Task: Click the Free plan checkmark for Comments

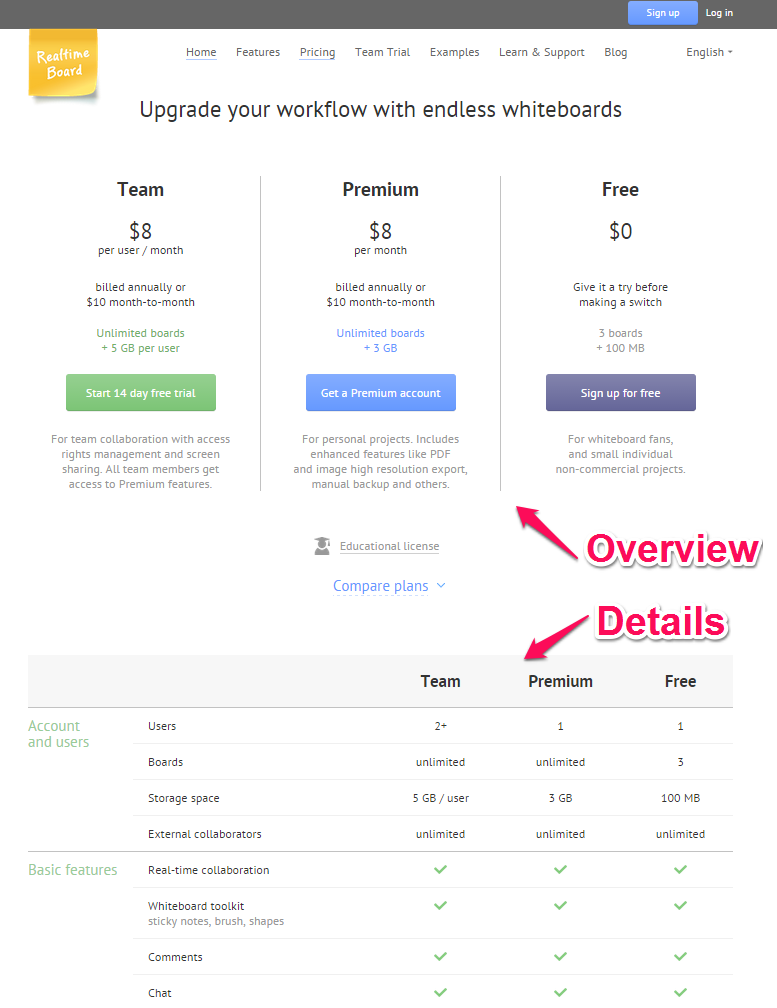Action: click(681, 957)
